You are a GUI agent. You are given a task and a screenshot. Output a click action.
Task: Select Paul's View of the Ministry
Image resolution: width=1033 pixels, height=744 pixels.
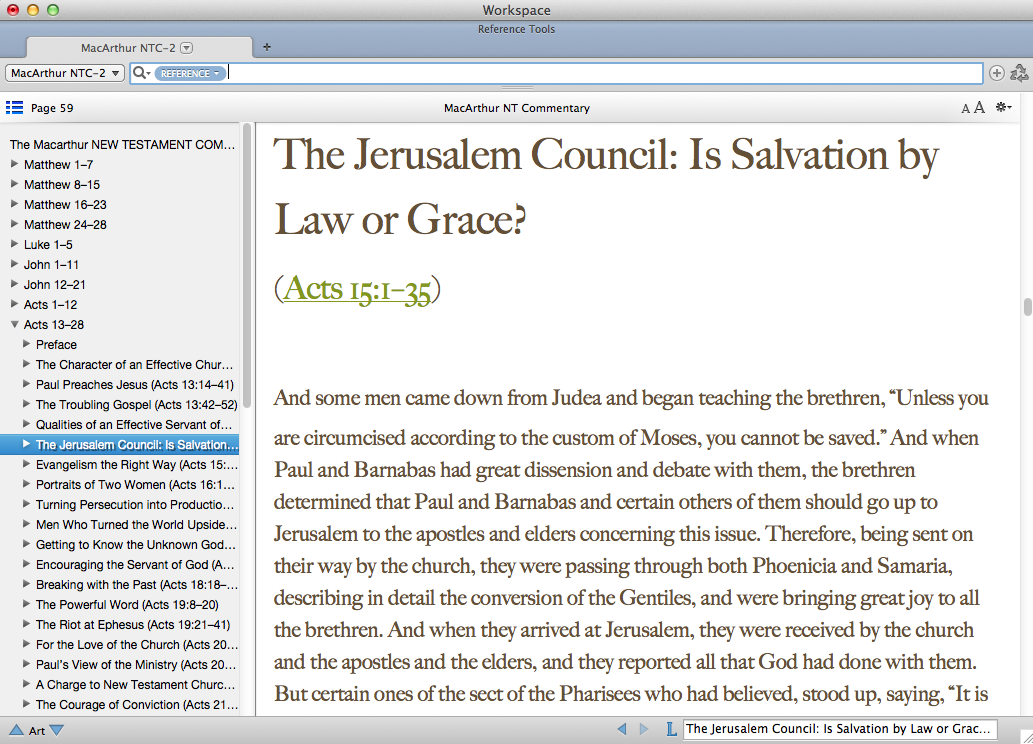(x=136, y=664)
